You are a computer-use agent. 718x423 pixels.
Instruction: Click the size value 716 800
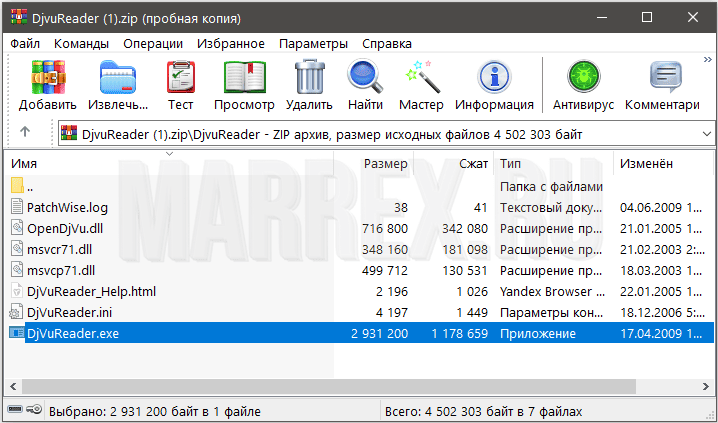click(385, 228)
